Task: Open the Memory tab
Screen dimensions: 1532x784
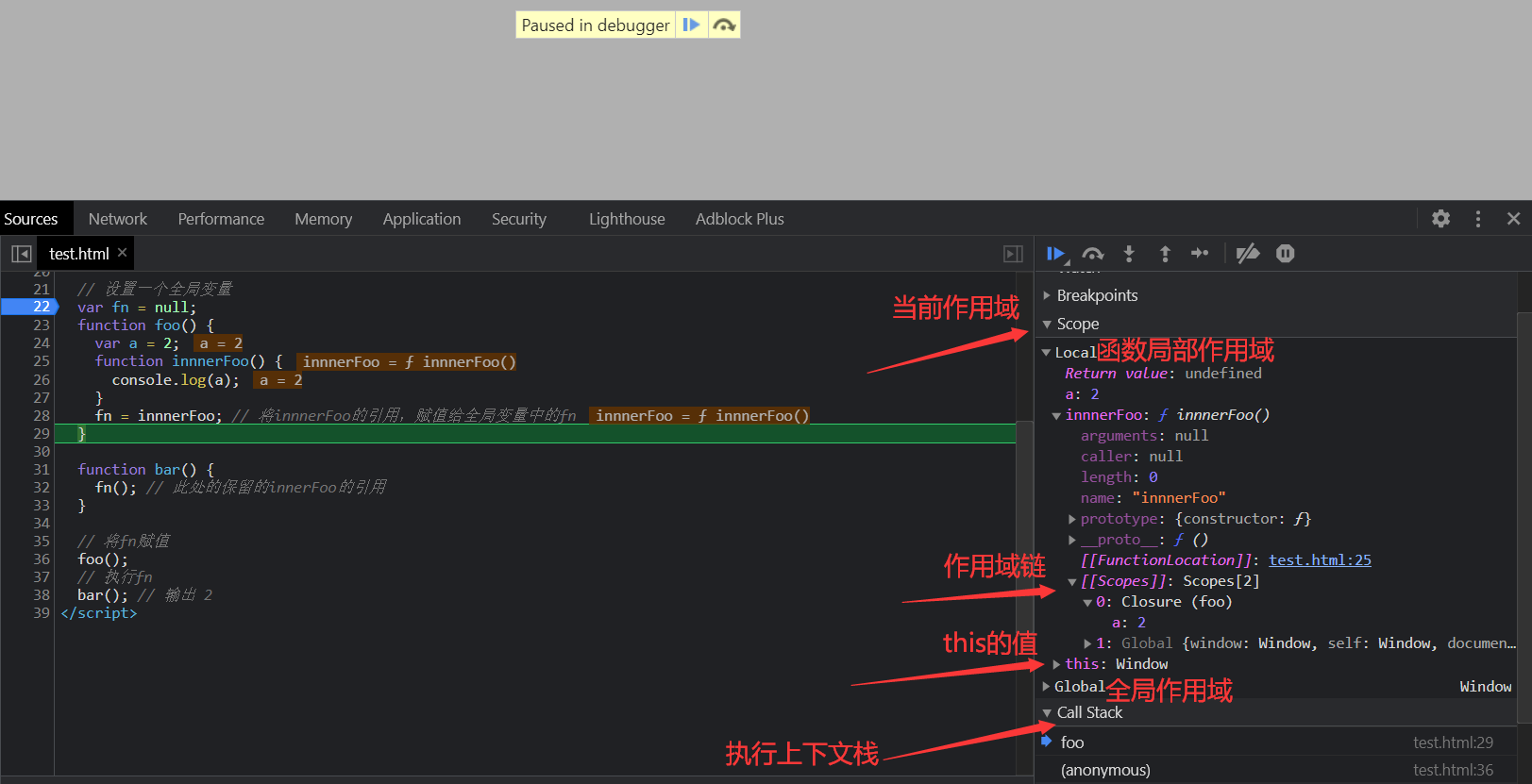Action: (x=324, y=219)
